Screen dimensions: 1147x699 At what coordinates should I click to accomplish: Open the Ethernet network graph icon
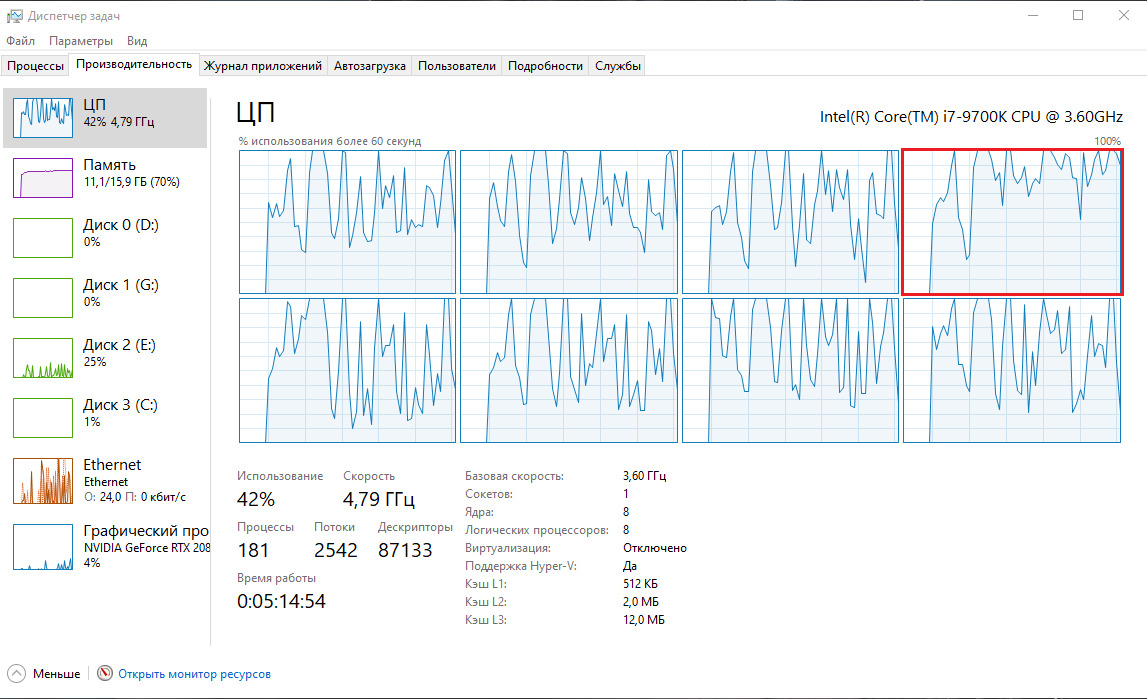[43, 481]
